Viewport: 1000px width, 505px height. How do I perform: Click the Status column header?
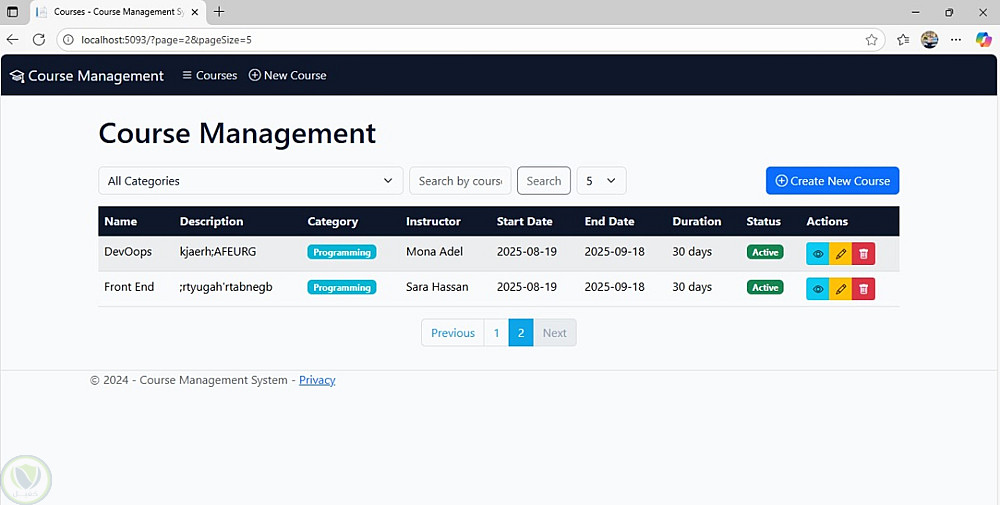coord(763,221)
